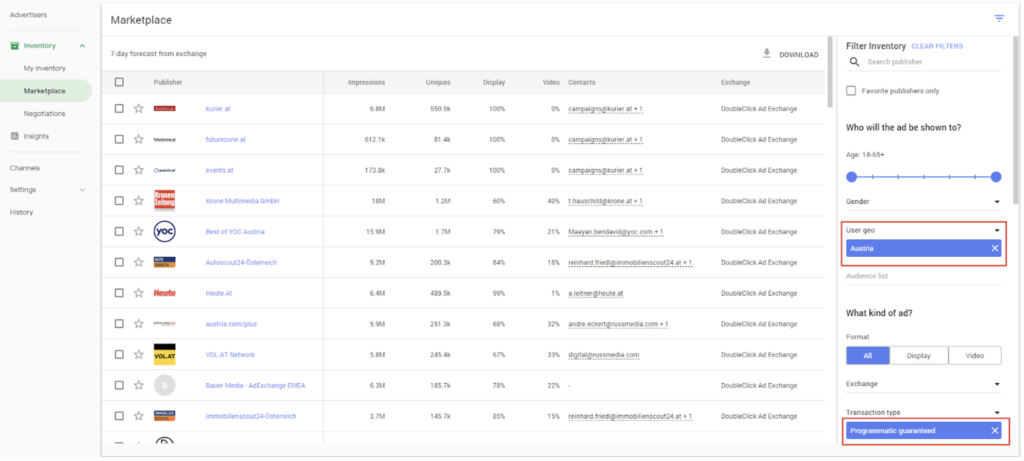Tick the select-all header checkbox

(119, 81)
